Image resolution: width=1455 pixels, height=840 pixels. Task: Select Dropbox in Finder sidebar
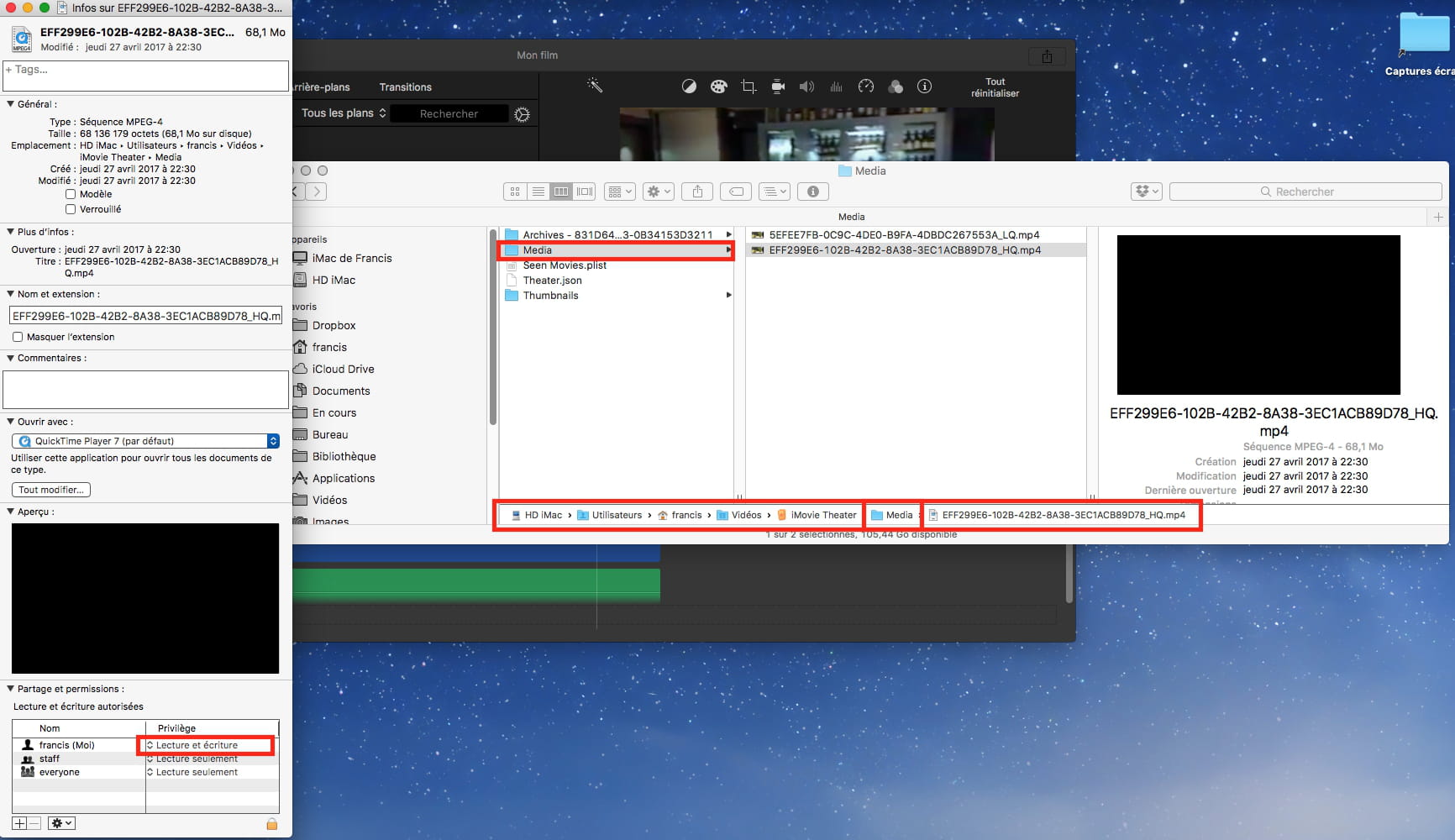[x=334, y=325]
